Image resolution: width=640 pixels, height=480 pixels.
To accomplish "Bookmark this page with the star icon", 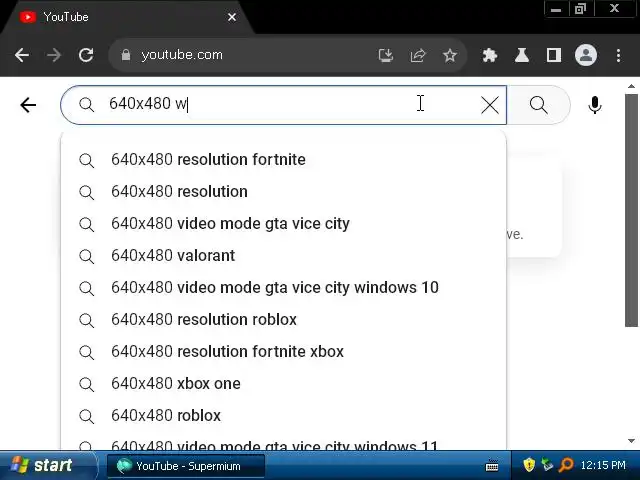I will 450,55.
